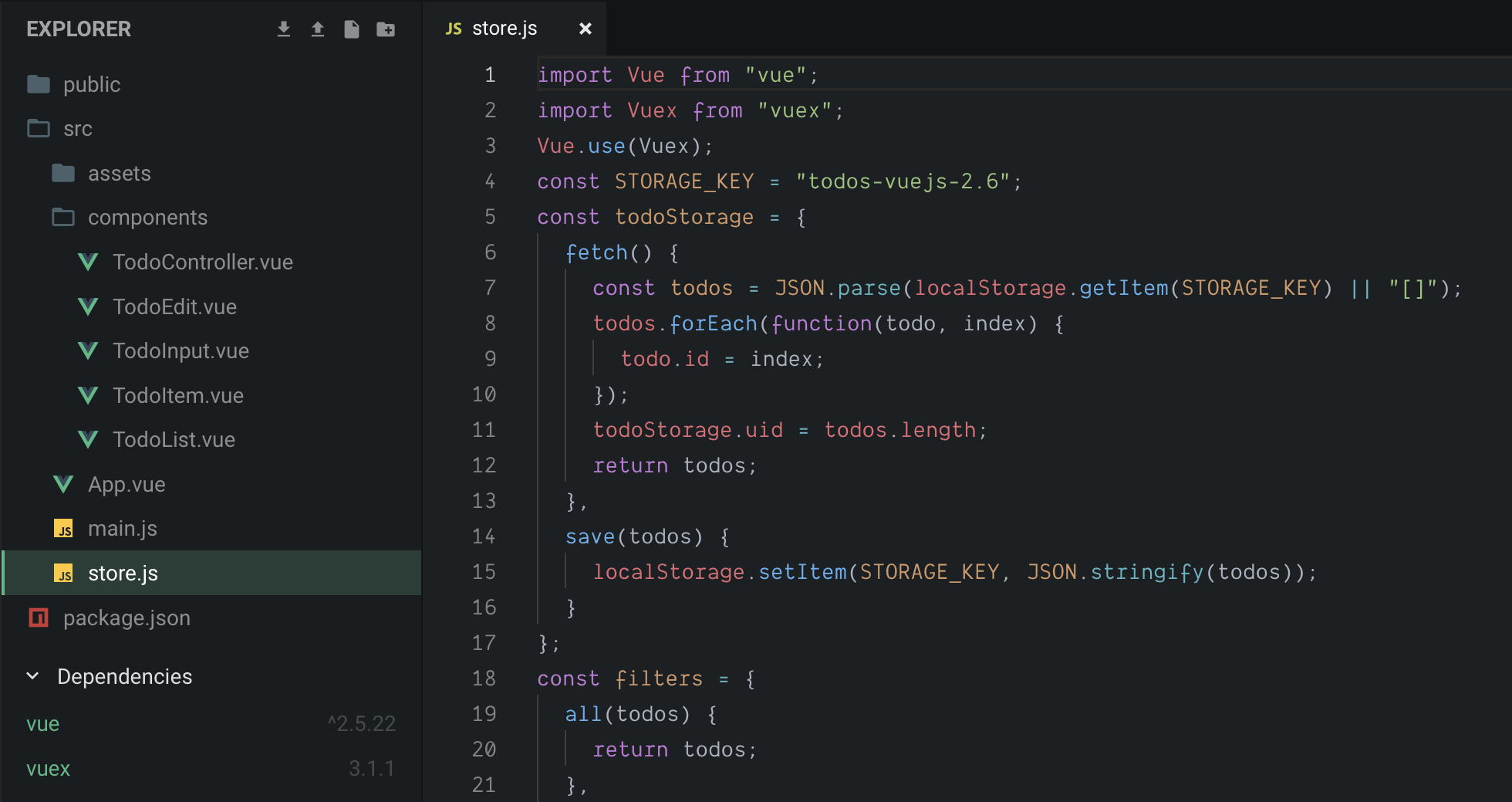Create a new file with the file icon
1512x802 pixels.
coord(352,29)
